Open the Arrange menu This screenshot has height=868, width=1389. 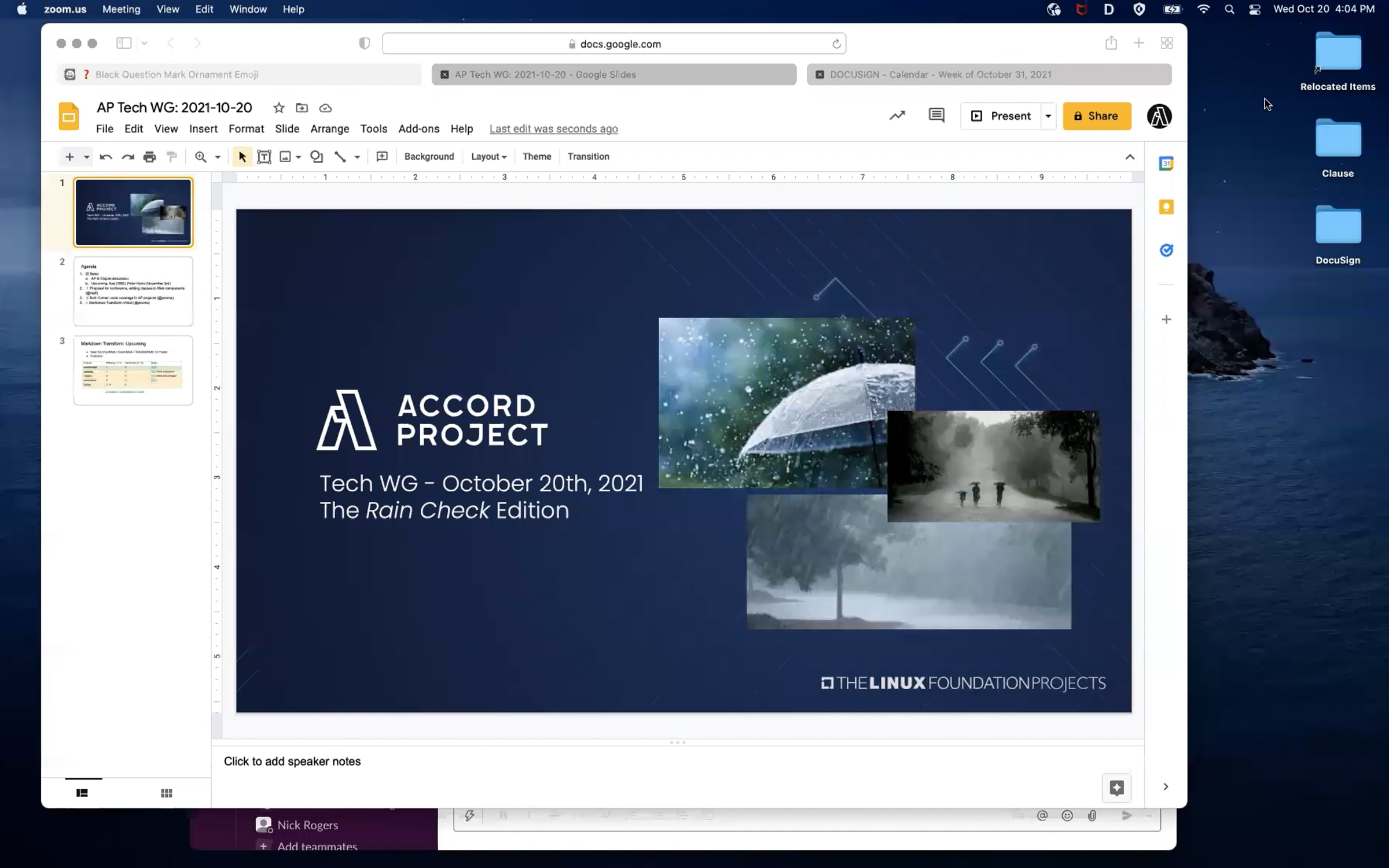tap(329, 129)
